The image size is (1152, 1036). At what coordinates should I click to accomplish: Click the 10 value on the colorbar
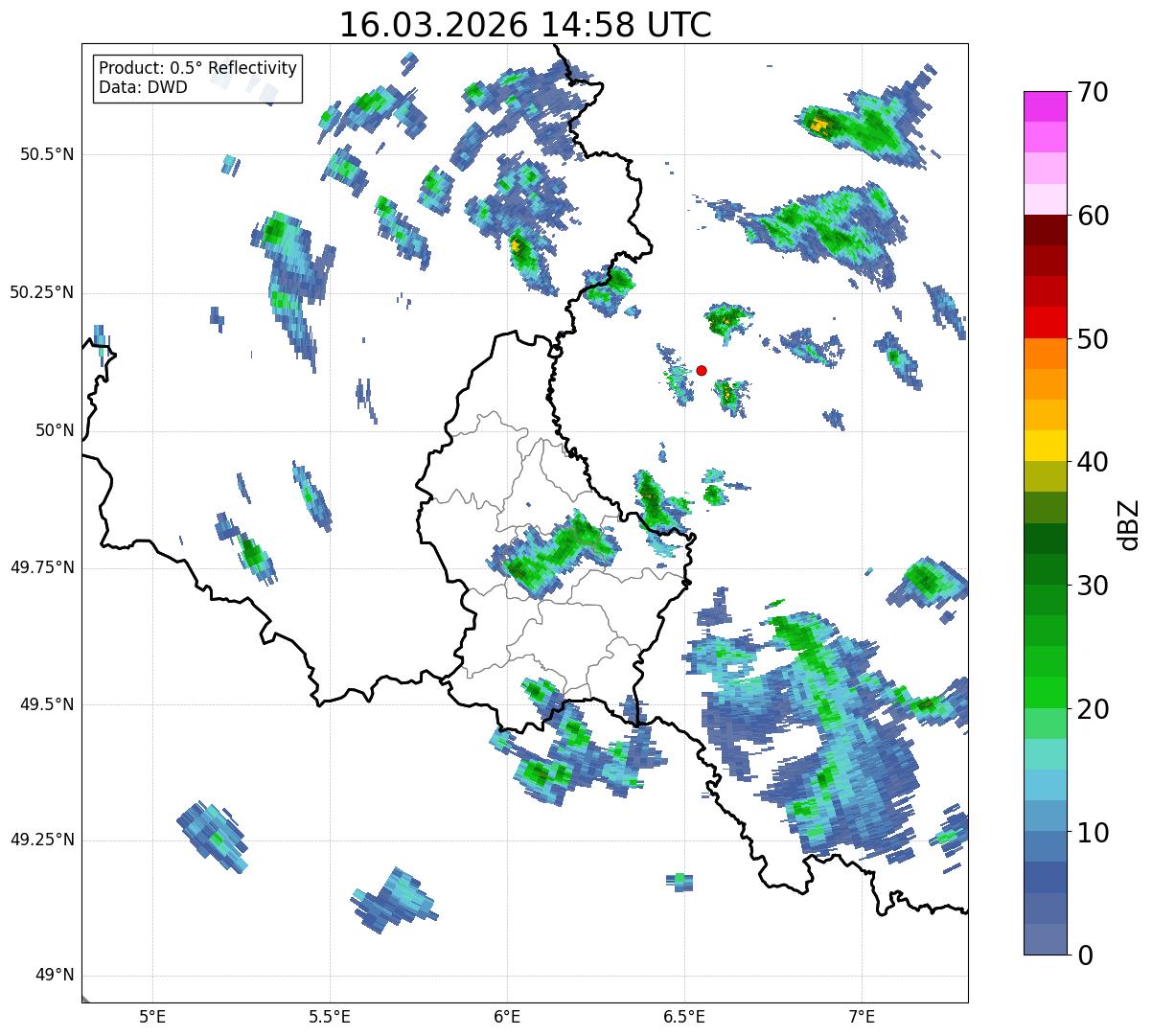pyautogui.click(x=1092, y=833)
